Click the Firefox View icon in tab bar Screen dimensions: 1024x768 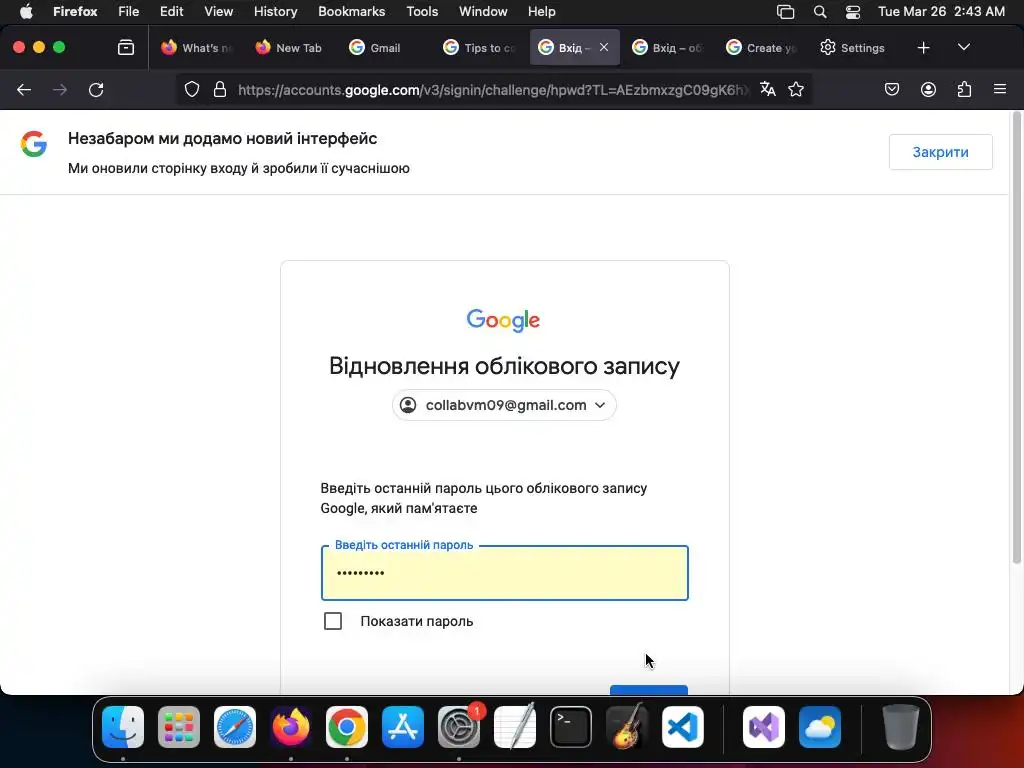click(x=126, y=48)
